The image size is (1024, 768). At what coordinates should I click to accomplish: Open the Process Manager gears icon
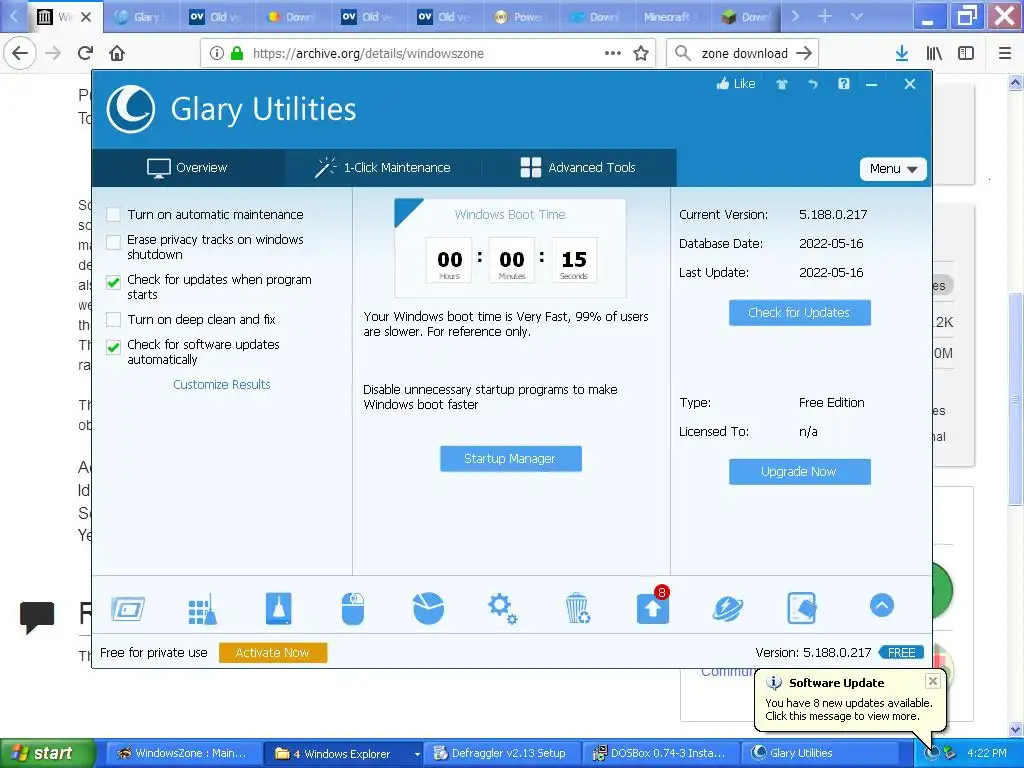click(x=502, y=609)
